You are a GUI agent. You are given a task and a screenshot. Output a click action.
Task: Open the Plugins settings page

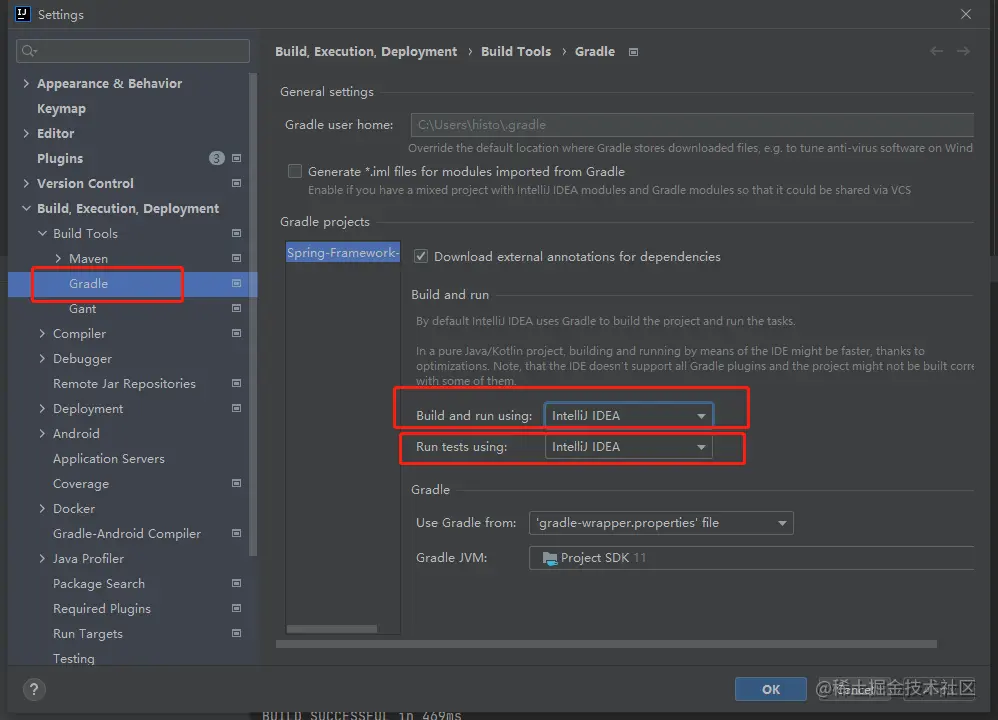tap(60, 159)
